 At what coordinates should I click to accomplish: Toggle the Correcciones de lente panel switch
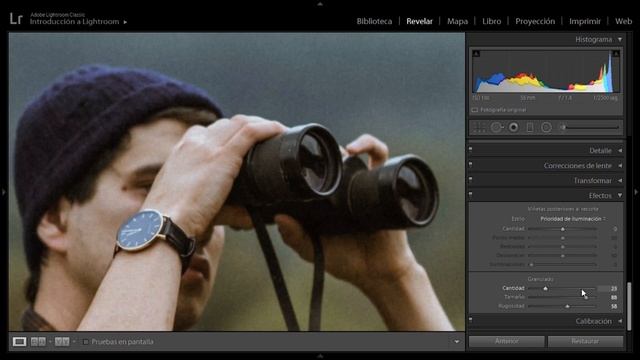coord(471,165)
